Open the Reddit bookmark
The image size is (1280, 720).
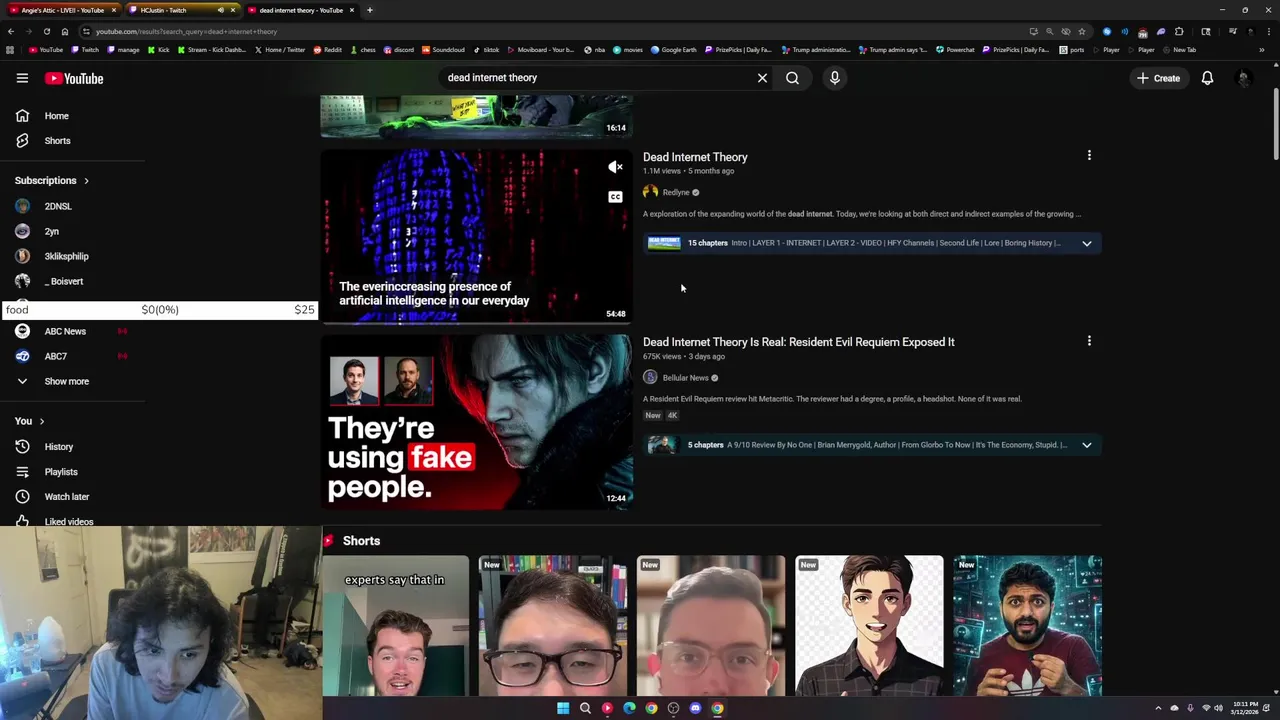click(327, 50)
